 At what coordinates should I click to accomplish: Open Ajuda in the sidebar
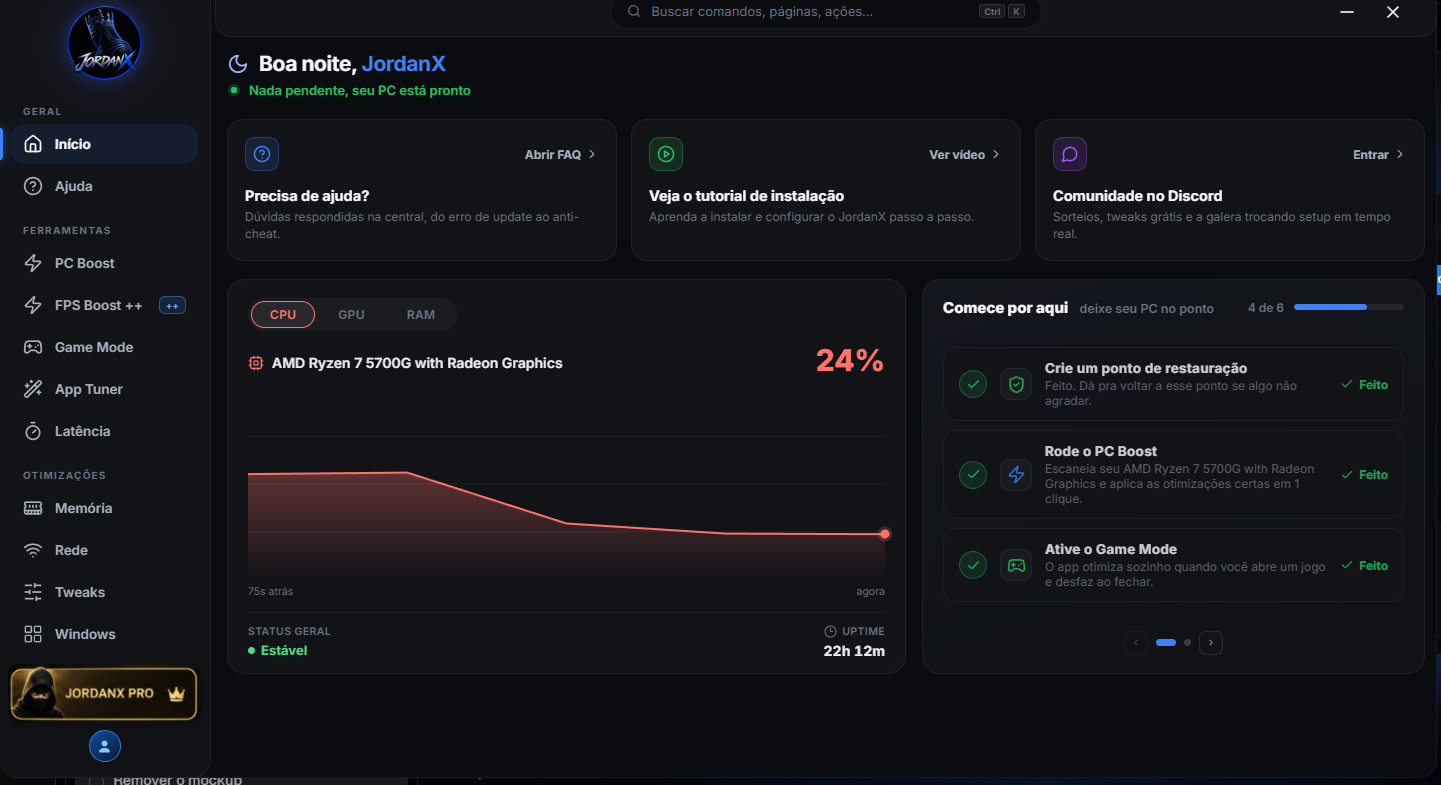[105, 186]
